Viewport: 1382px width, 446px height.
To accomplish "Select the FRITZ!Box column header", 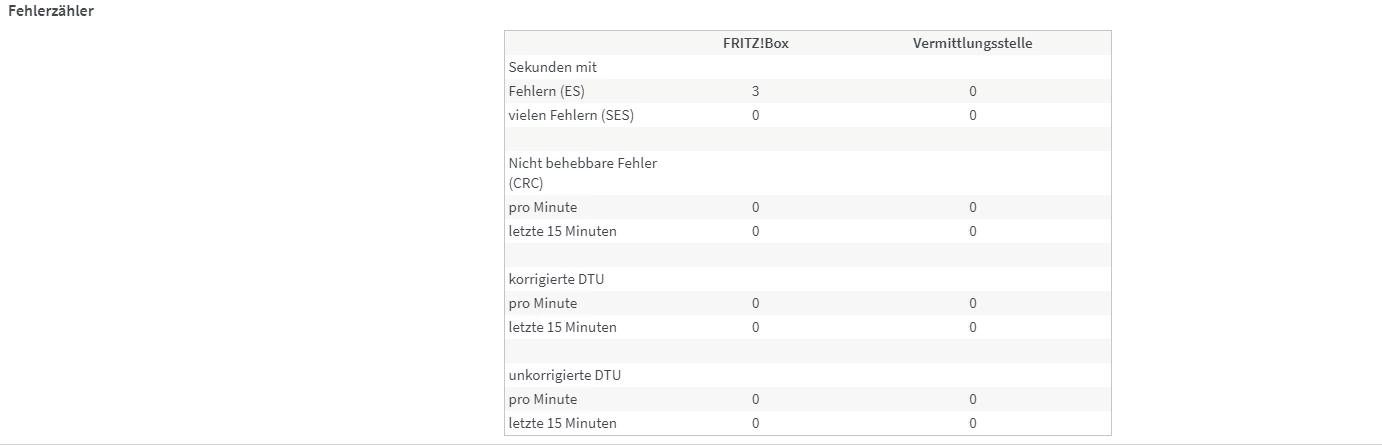I will (x=755, y=43).
